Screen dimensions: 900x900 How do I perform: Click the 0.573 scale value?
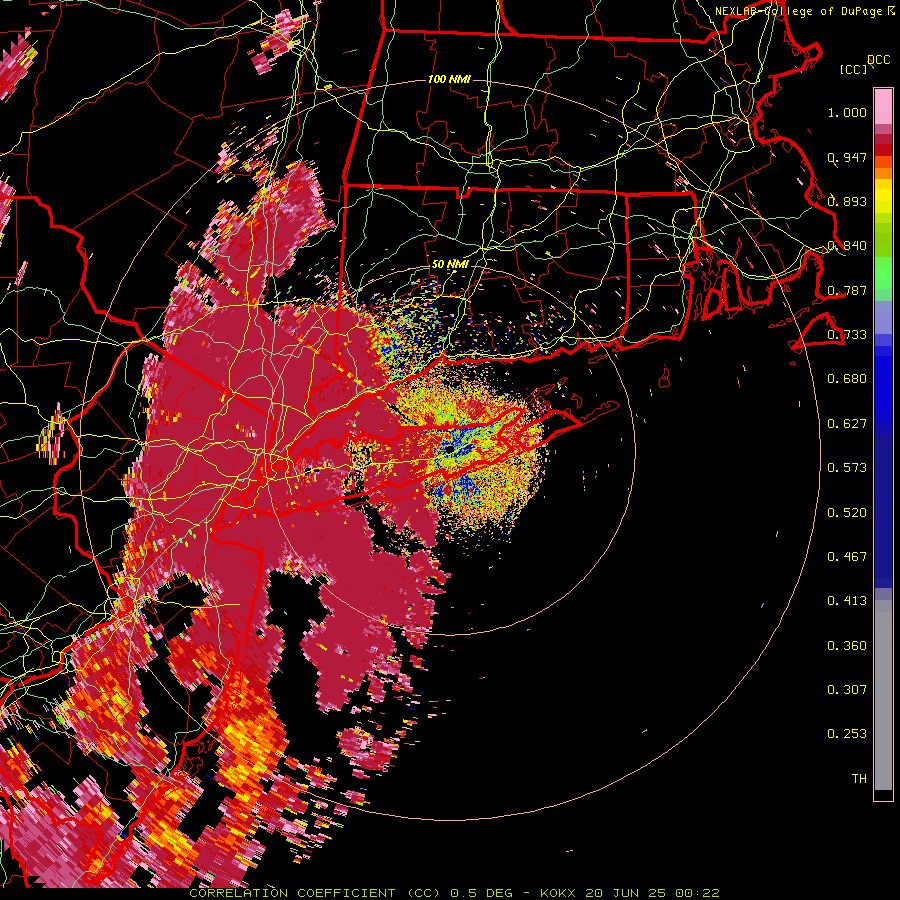point(847,468)
